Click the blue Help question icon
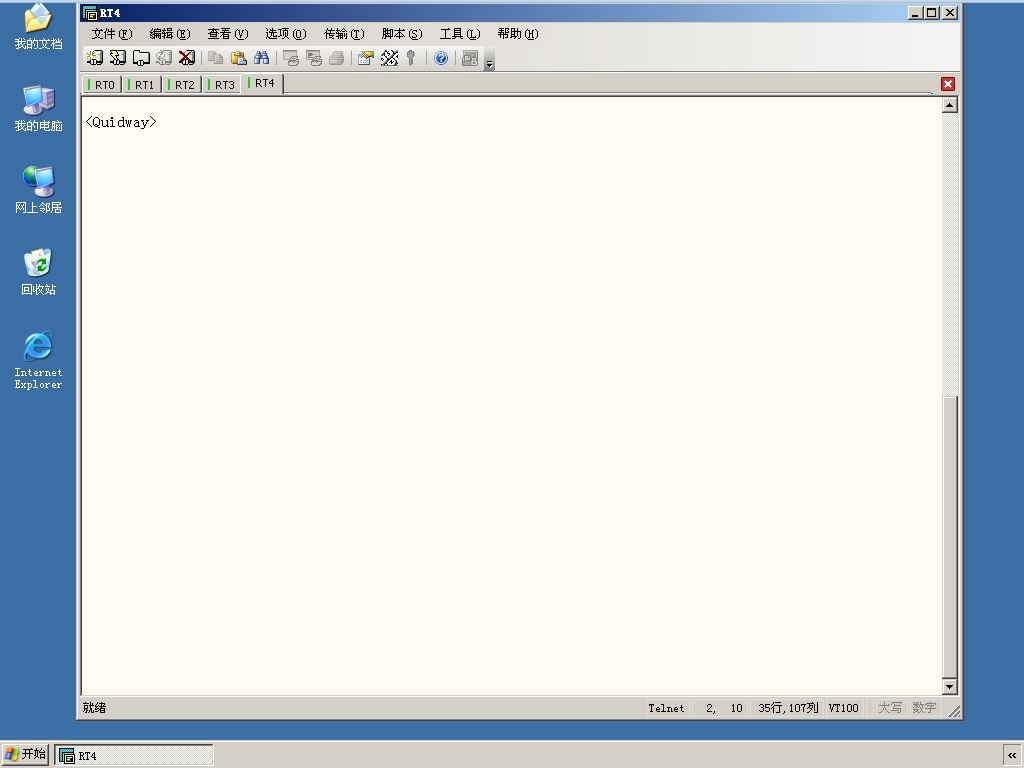This screenshot has height=768, width=1024. coord(441,58)
